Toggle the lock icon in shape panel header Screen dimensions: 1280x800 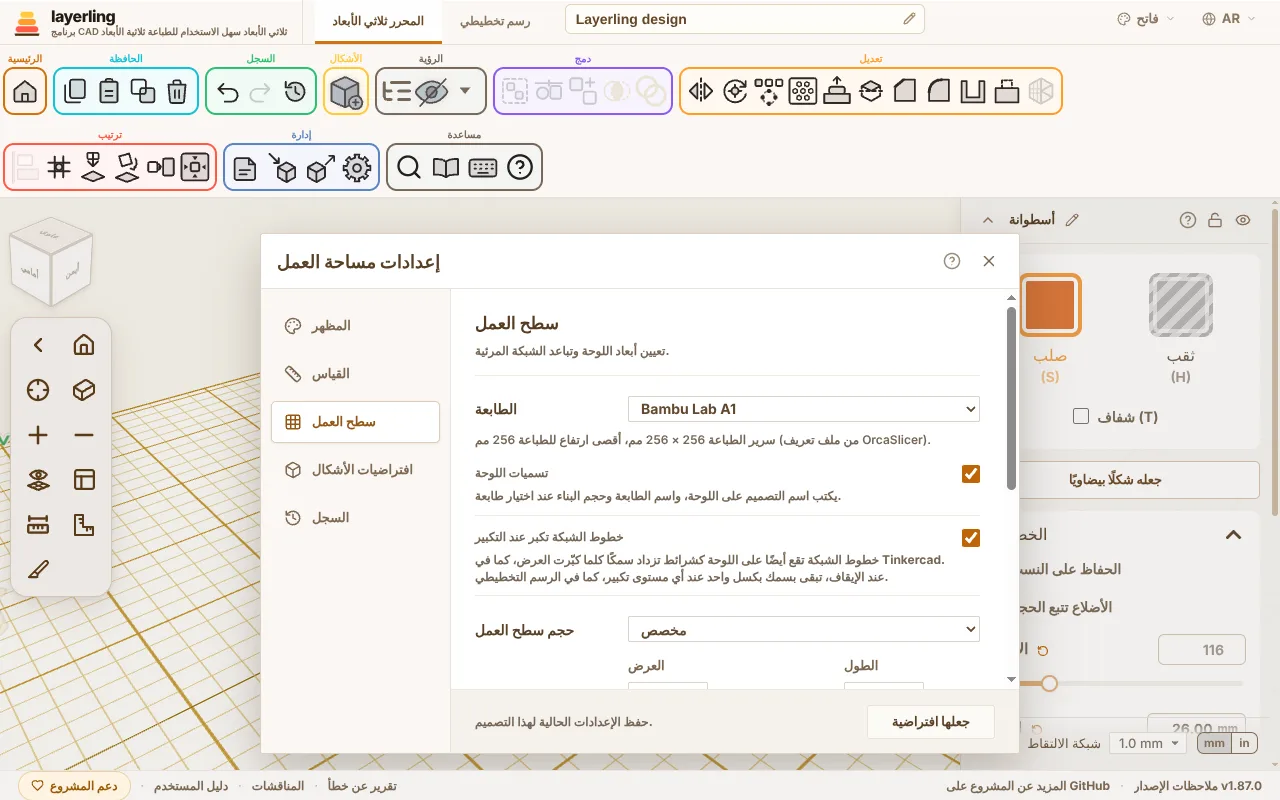(1215, 220)
